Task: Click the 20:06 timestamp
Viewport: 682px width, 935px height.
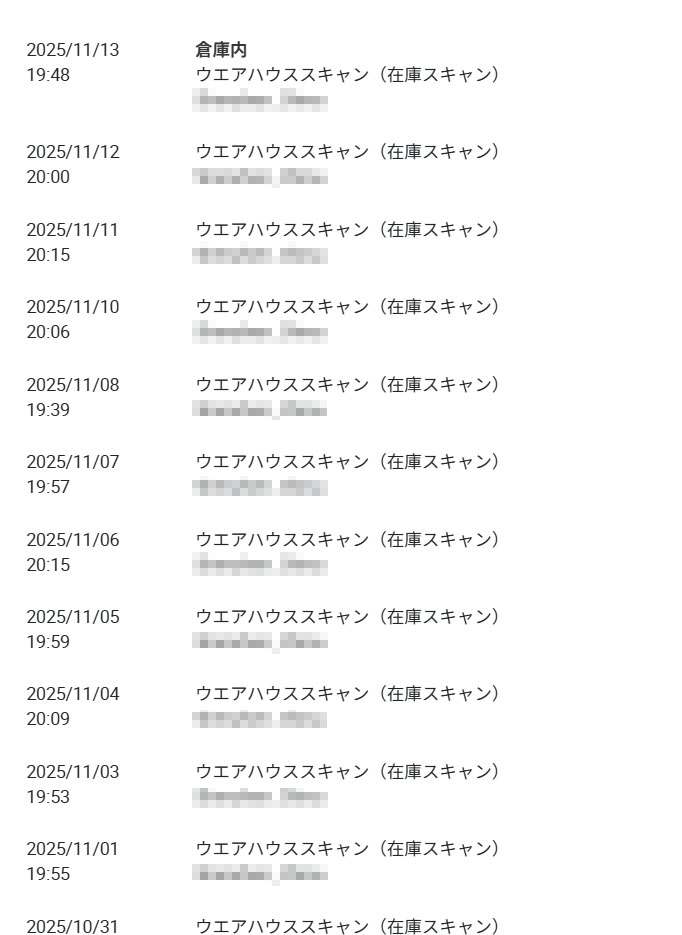Action: coord(48,332)
